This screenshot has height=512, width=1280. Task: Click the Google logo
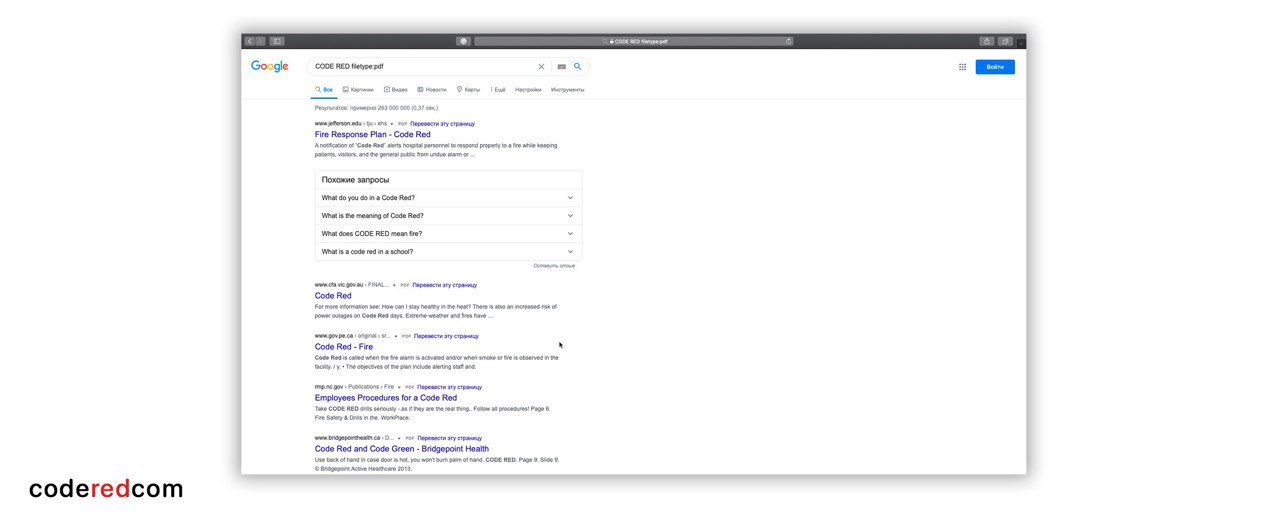click(269, 66)
